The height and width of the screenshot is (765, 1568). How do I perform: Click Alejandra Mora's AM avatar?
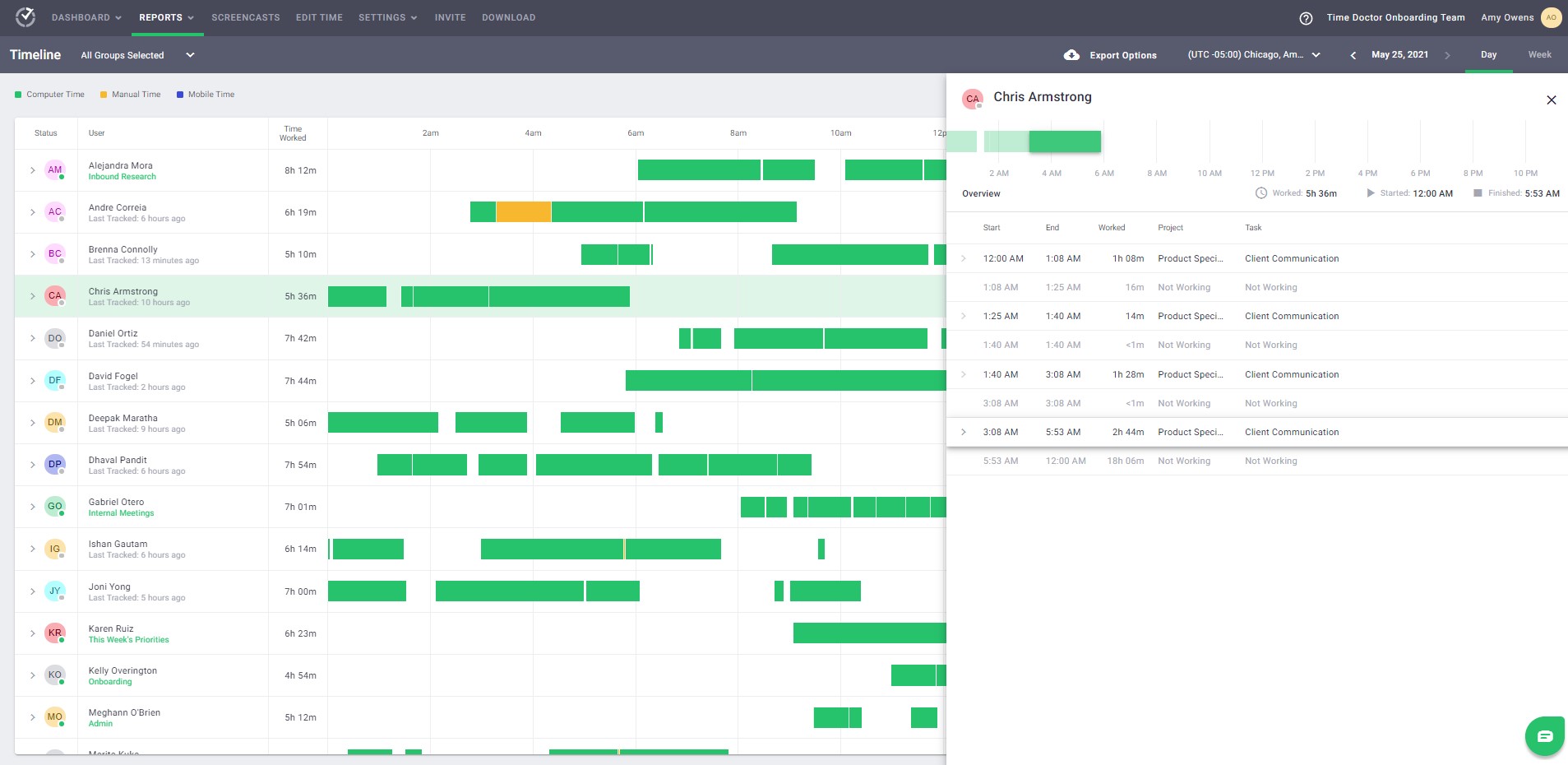tap(55, 170)
